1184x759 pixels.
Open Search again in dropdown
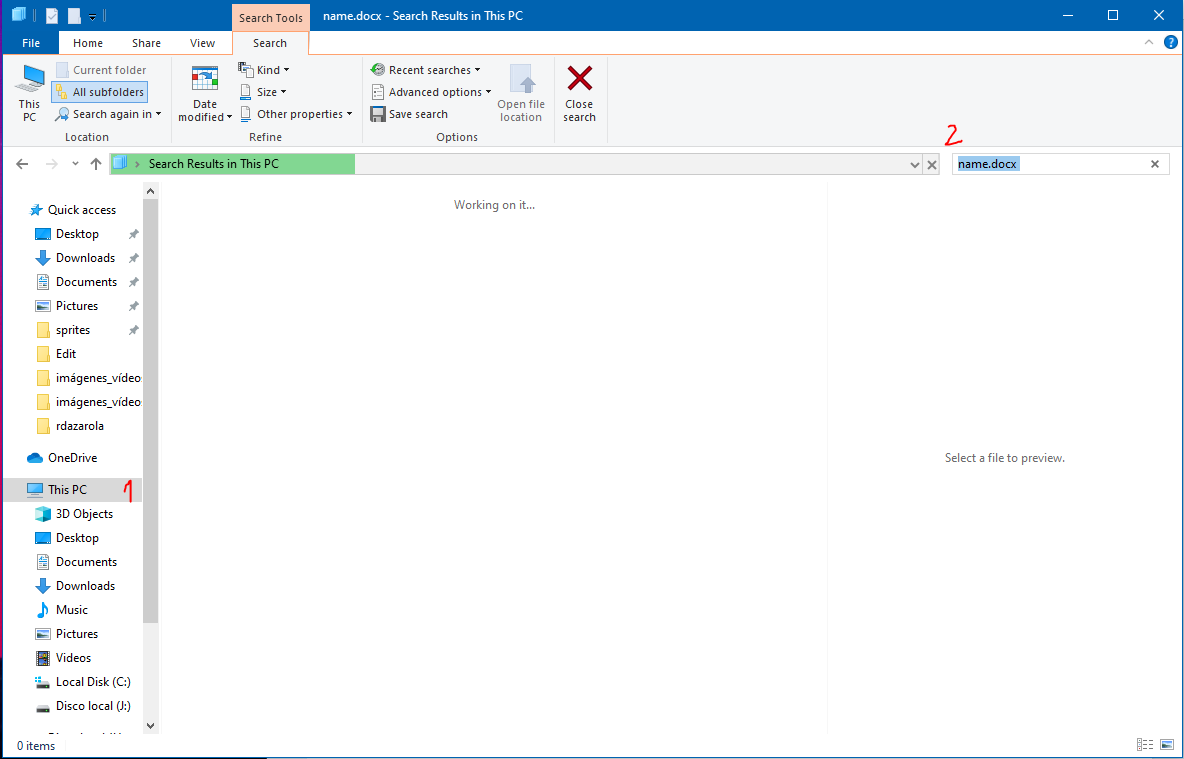tap(109, 114)
